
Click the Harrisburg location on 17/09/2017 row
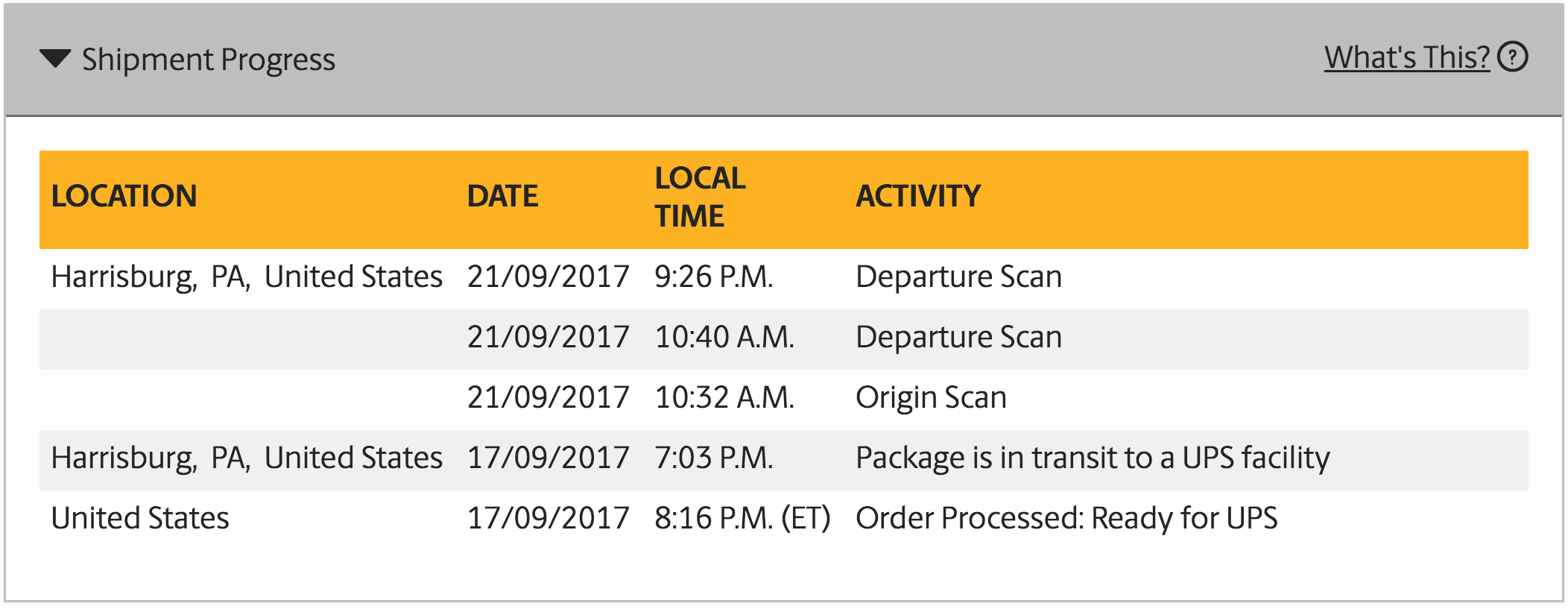247,458
